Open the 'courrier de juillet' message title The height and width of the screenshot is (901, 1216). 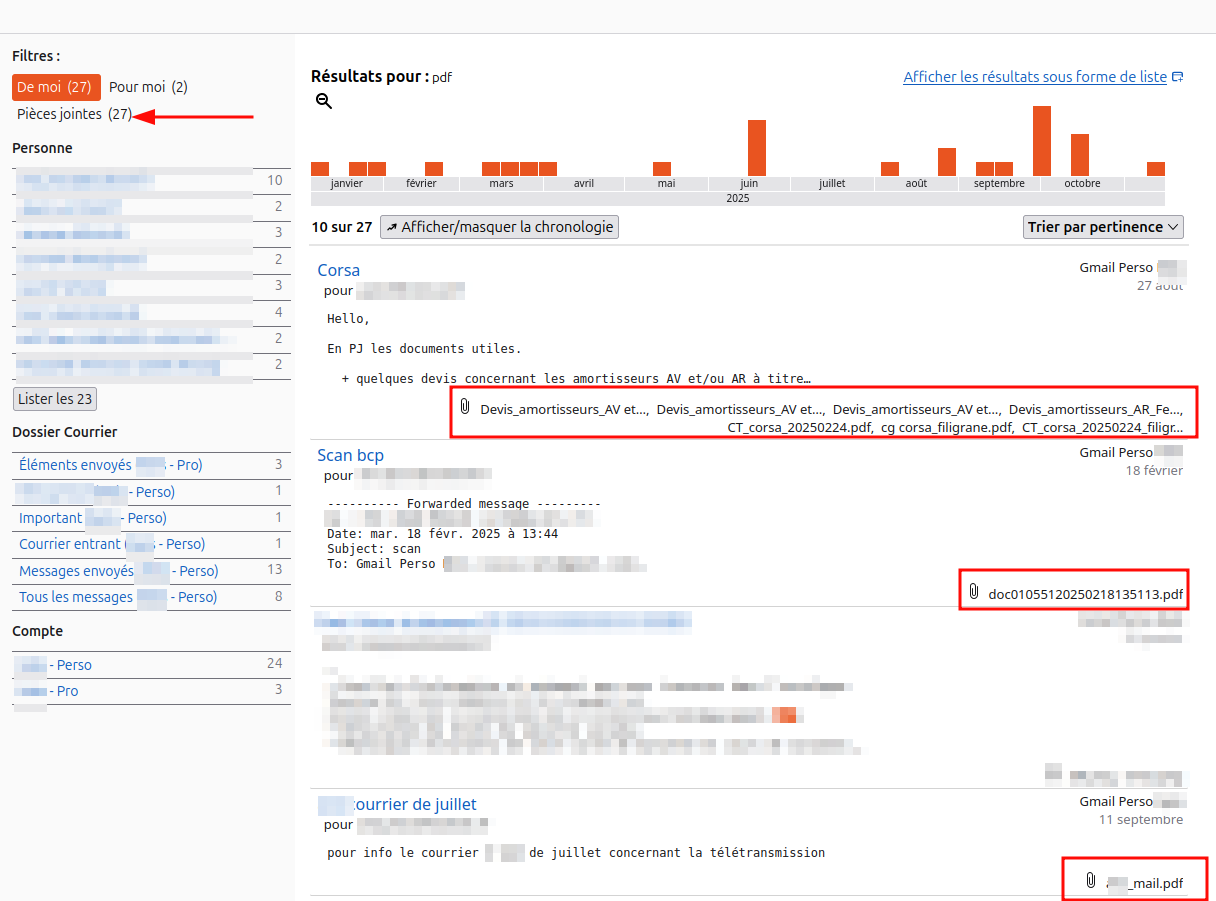[397, 804]
